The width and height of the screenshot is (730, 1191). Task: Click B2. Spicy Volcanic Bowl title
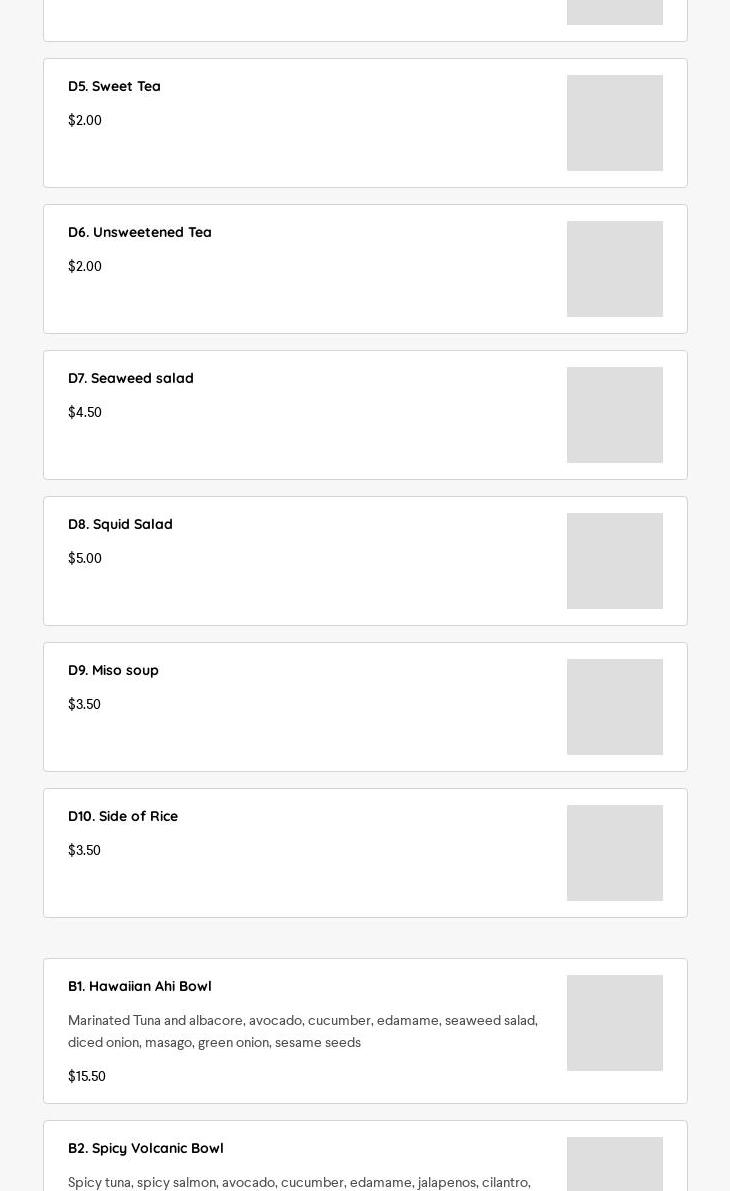coord(146,1148)
